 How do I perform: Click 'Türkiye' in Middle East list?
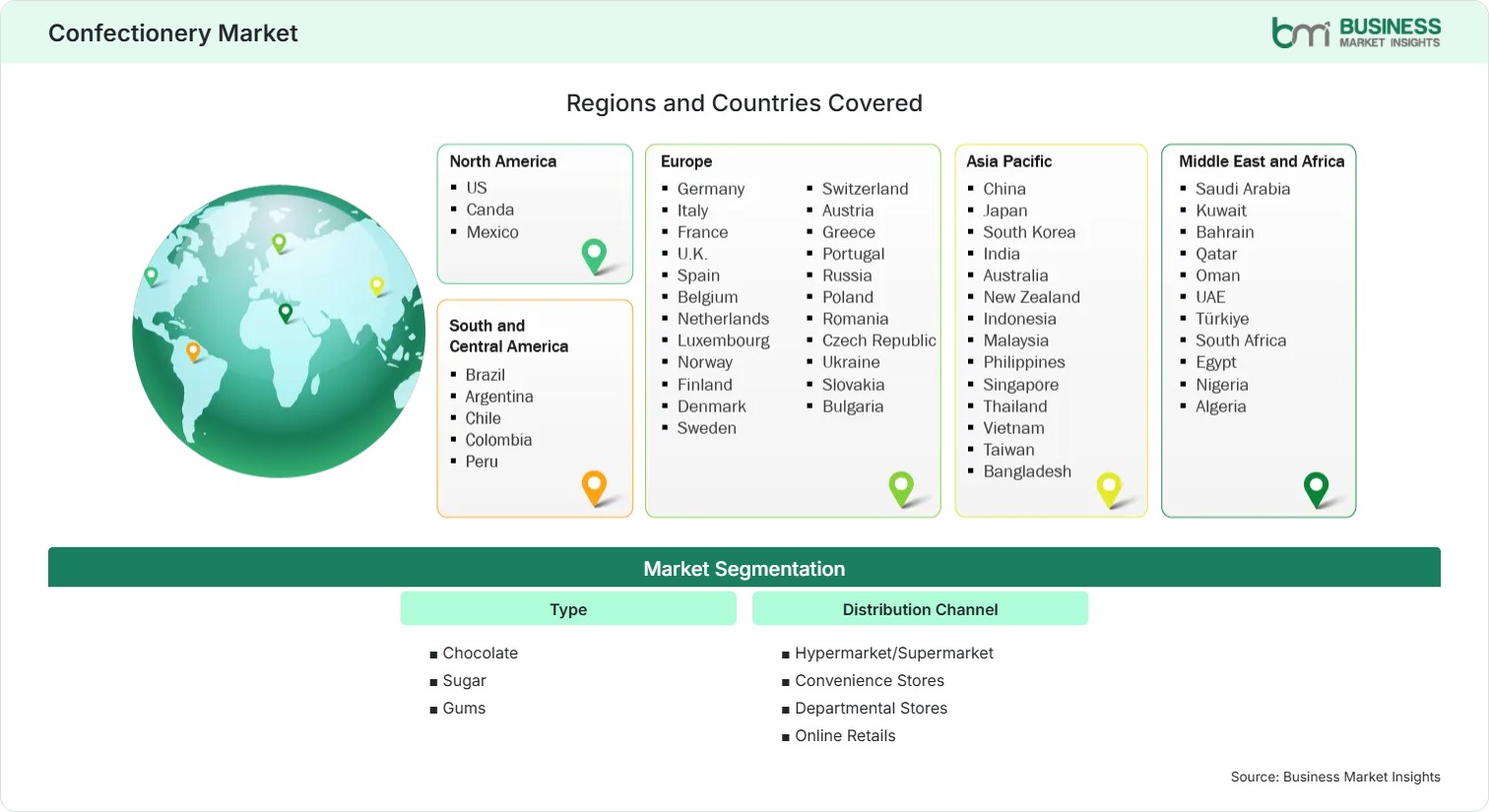pos(1222,319)
